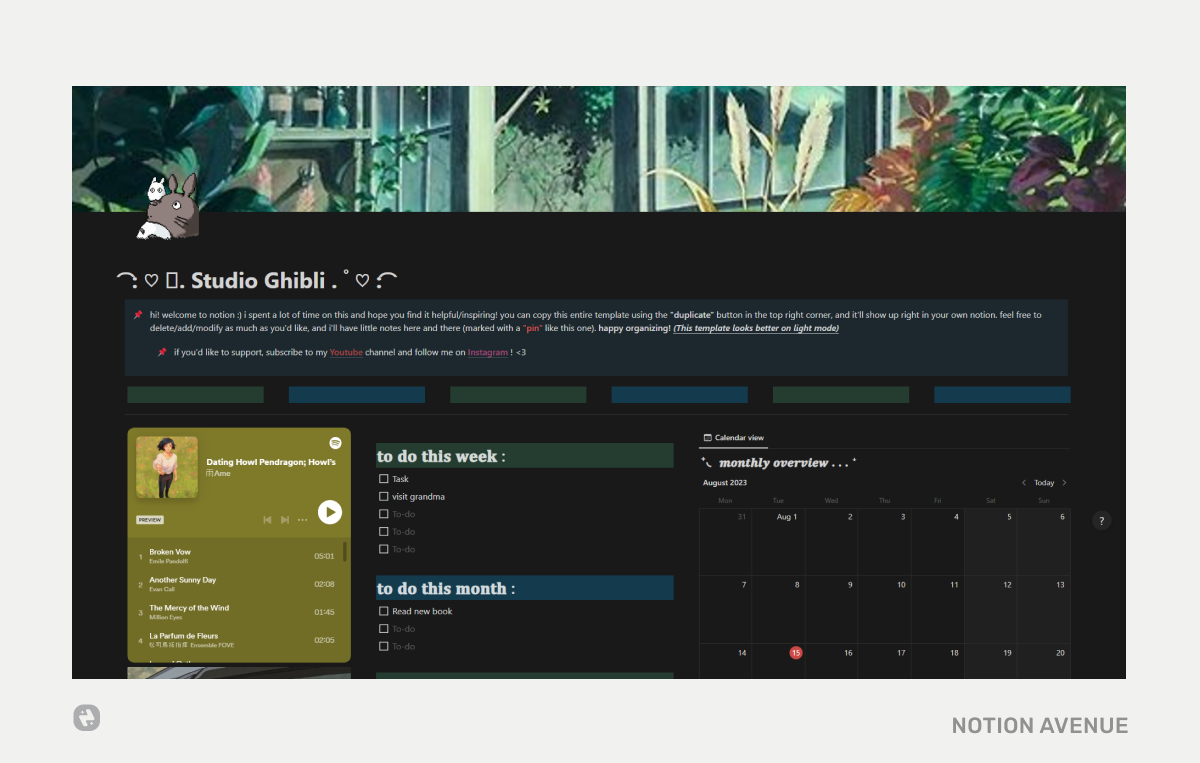Click the artist name 'Evan Call'
The width and height of the screenshot is (1200, 763).
pyautogui.click(x=162, y=590)
